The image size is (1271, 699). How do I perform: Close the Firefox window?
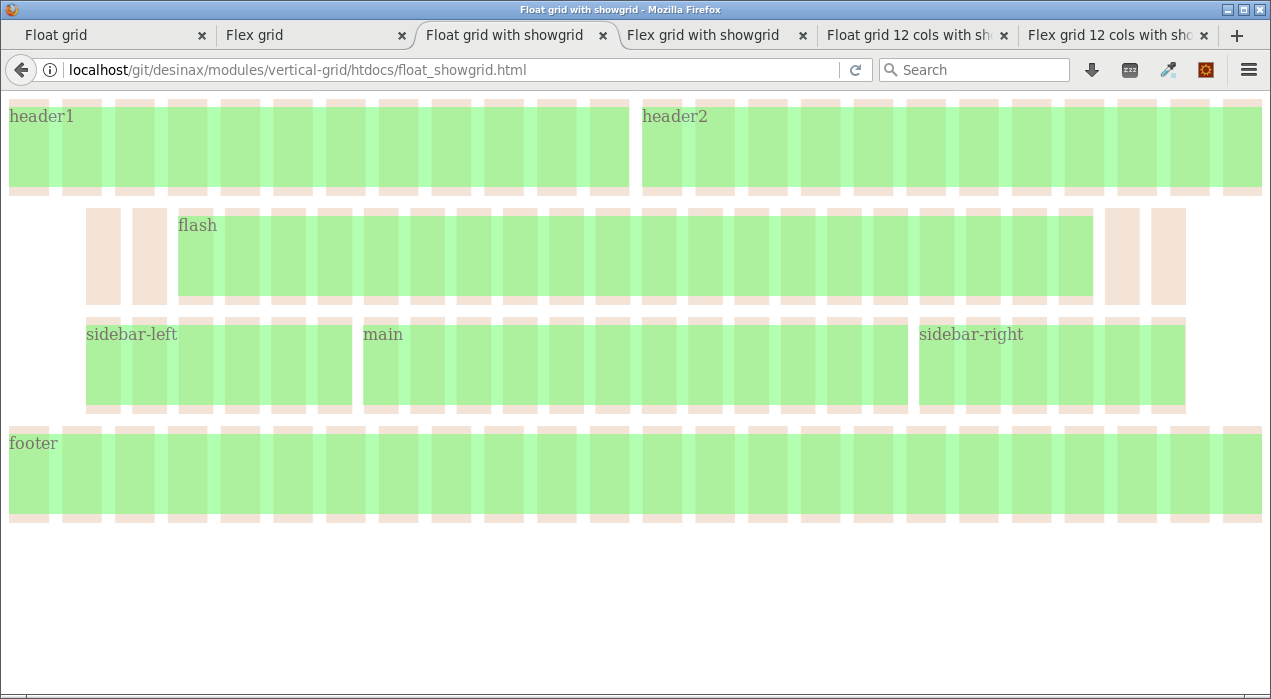(x=1259, y=10)
